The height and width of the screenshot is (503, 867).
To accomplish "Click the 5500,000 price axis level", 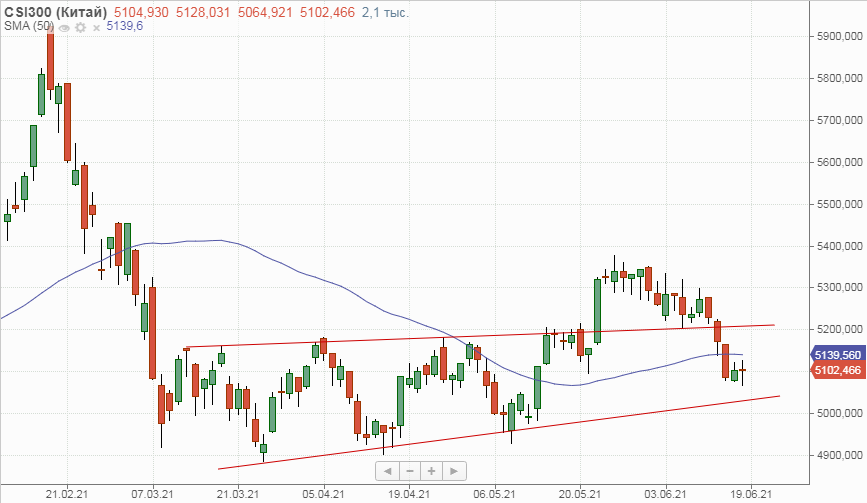I will pos(839,204).
